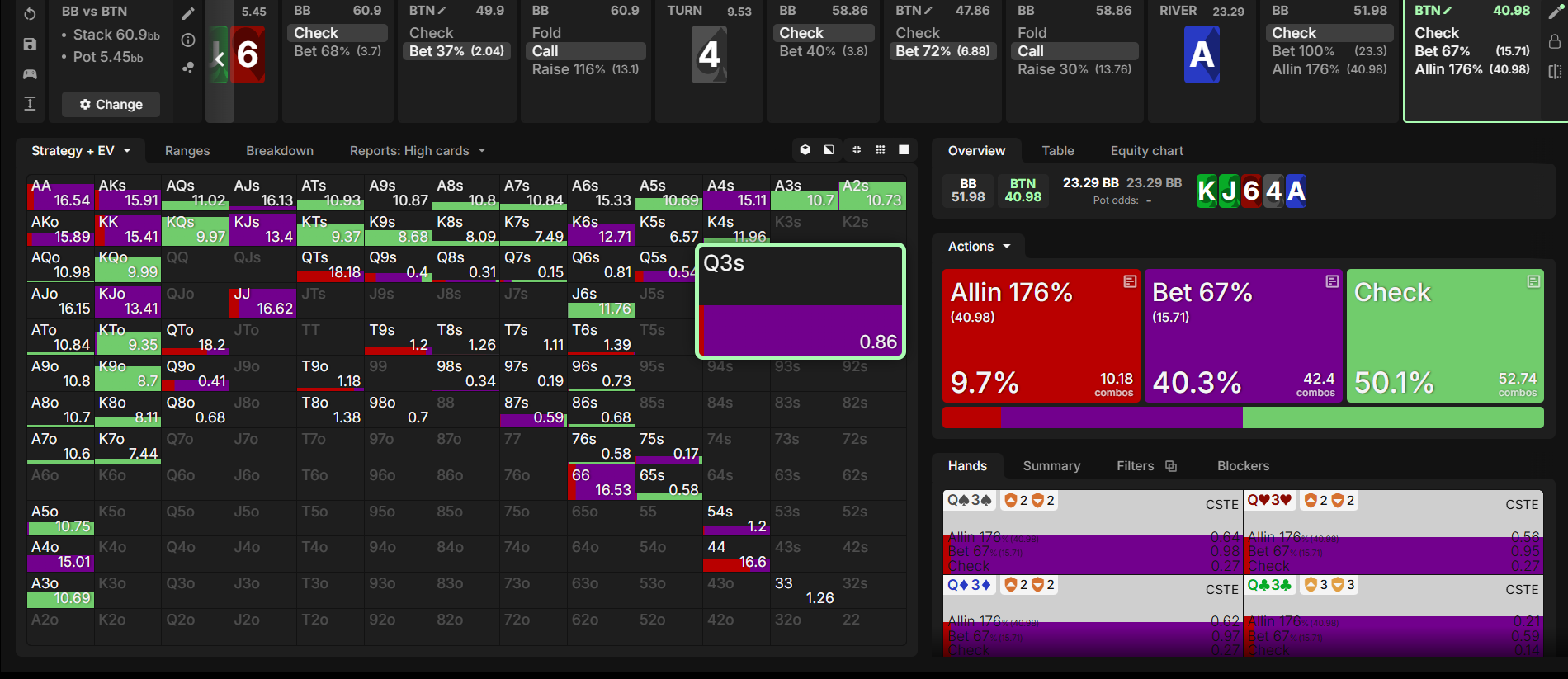Click the Change settings button

coord(111,104)
